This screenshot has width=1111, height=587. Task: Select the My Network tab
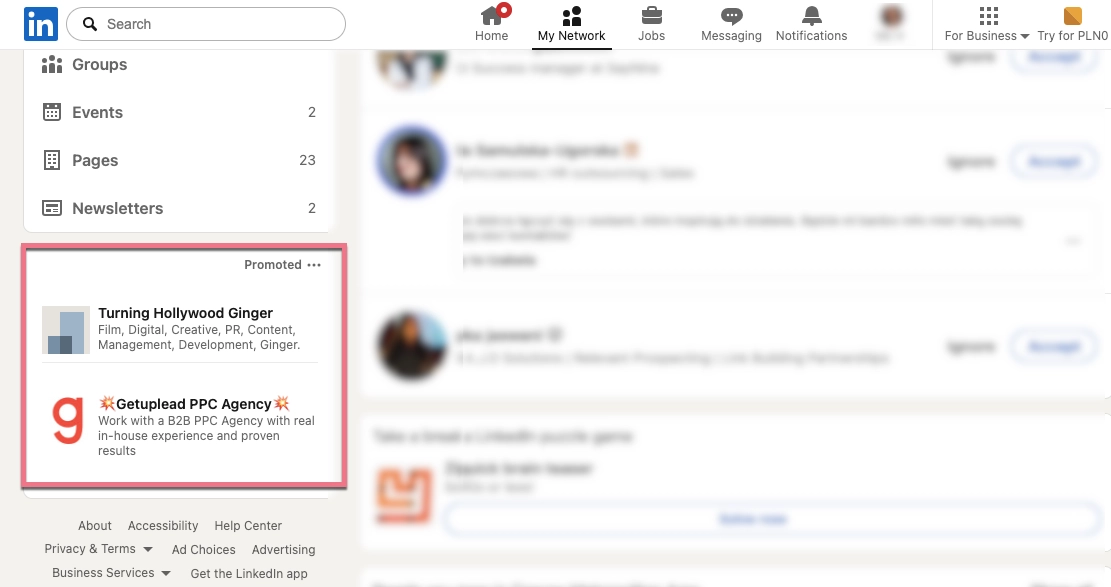(x=571, y=25)
